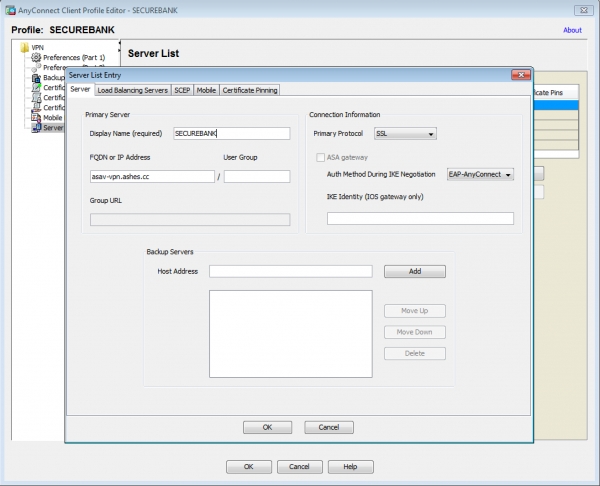
Task: Click the Mobile policy tree icon
Action: click(36, 117)
